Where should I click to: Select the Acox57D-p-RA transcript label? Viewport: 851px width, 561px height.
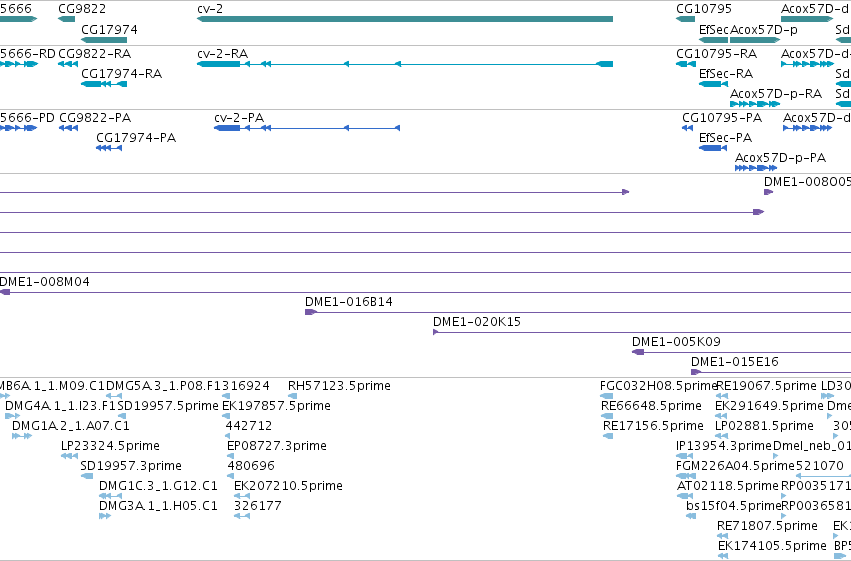pos(776,93)
